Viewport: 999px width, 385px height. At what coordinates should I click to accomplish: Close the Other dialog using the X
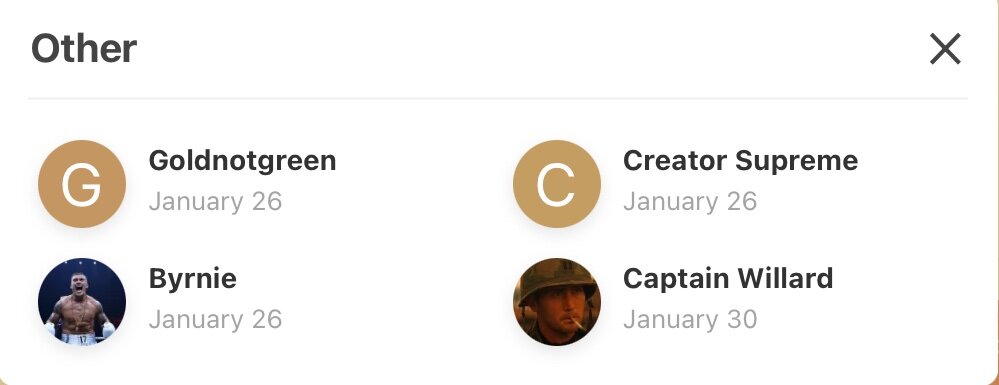click(945, 49)
